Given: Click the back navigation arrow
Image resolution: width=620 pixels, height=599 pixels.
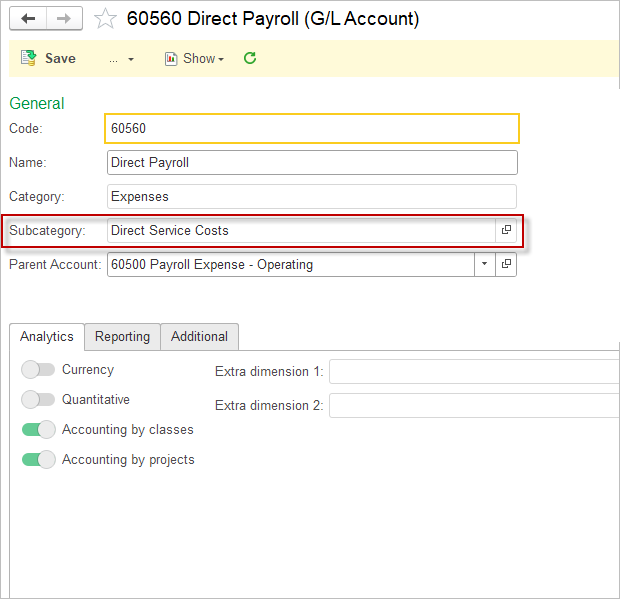Looking at the screenshot, I should click(x=28, y=19).
